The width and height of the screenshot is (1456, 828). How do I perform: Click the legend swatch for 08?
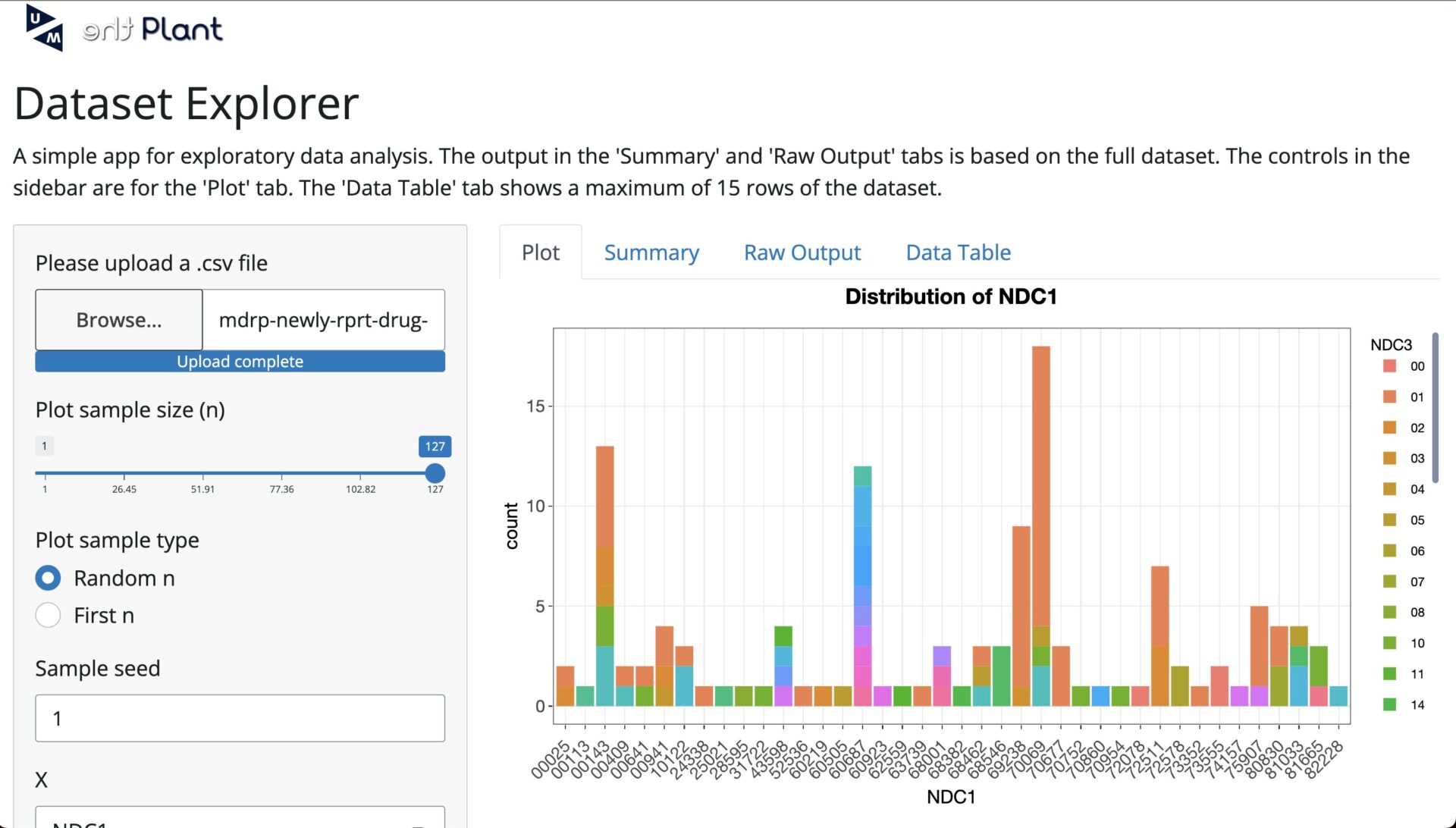pos(1390,612)
